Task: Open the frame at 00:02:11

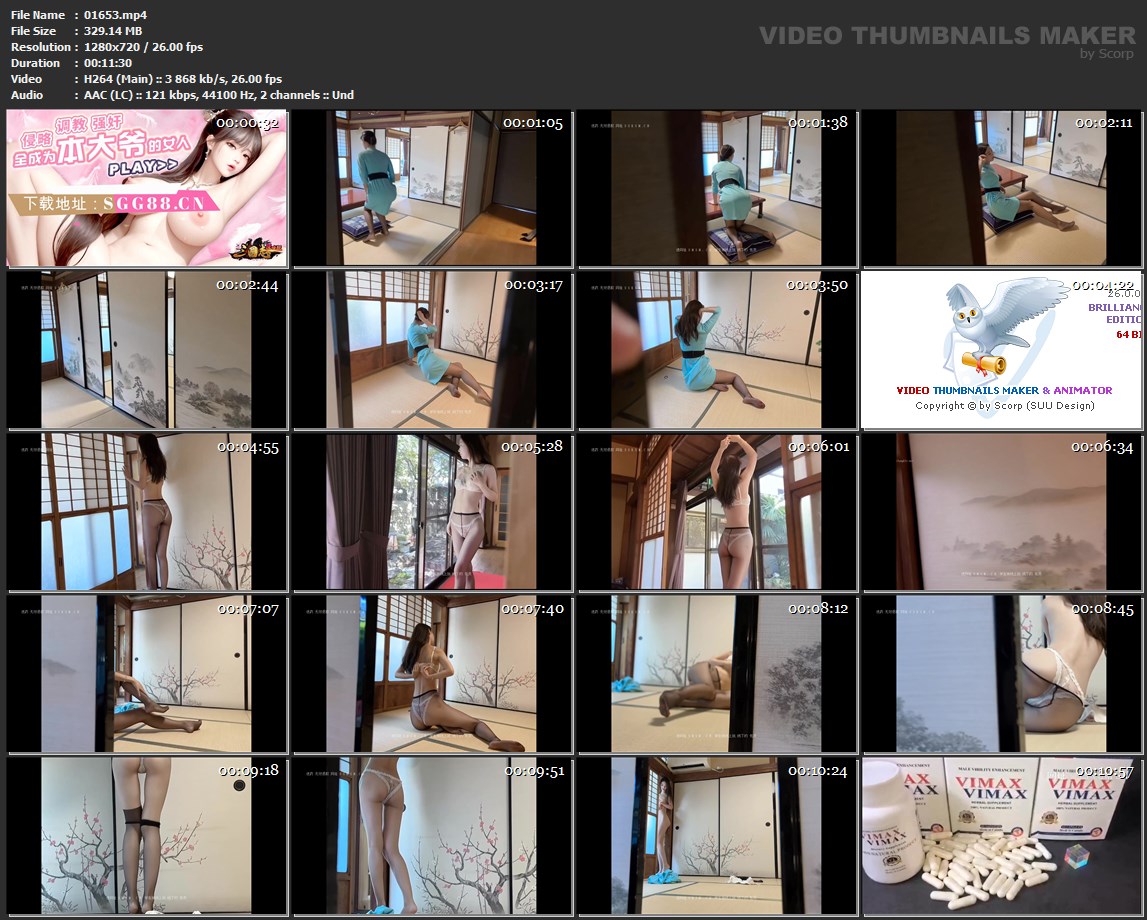Action: pos(1003,188)
